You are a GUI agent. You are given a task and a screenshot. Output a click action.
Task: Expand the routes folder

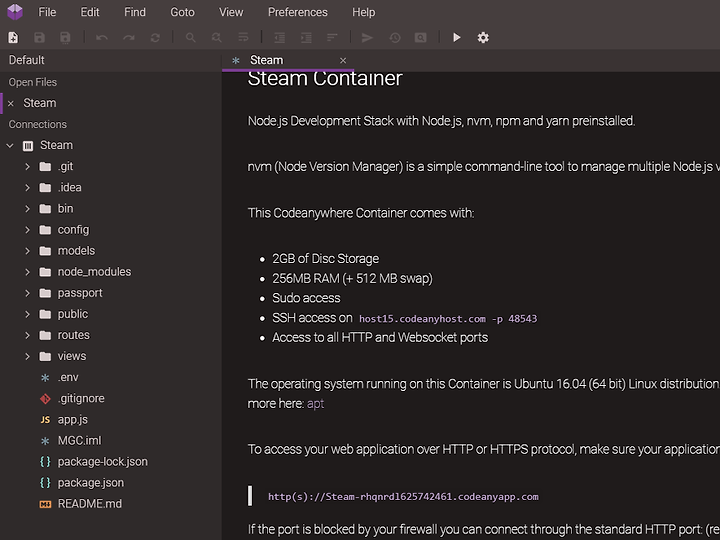pos(27,335)
